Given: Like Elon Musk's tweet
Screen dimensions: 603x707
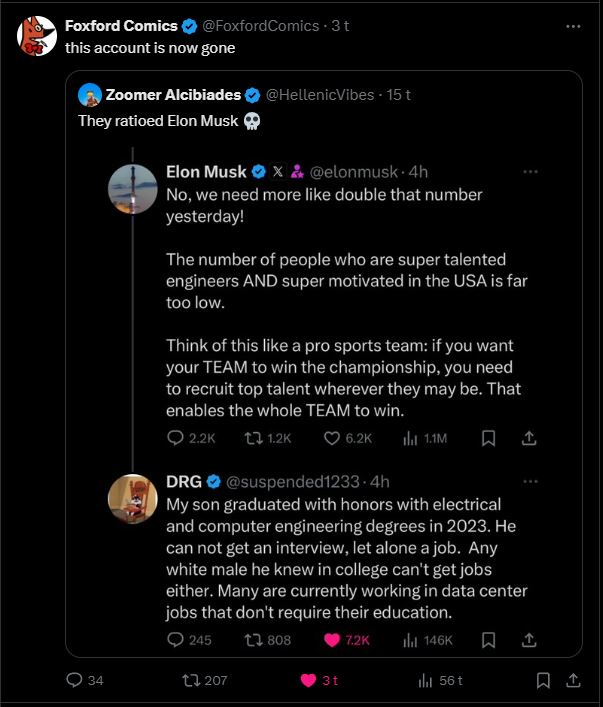Looking at the screenshot, I should pos(333,438).
